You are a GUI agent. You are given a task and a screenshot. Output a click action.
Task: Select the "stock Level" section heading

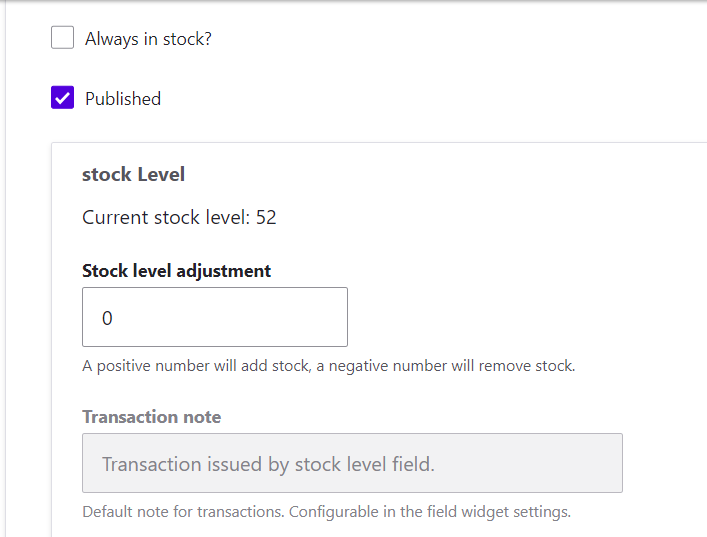(x=133, y=174)
